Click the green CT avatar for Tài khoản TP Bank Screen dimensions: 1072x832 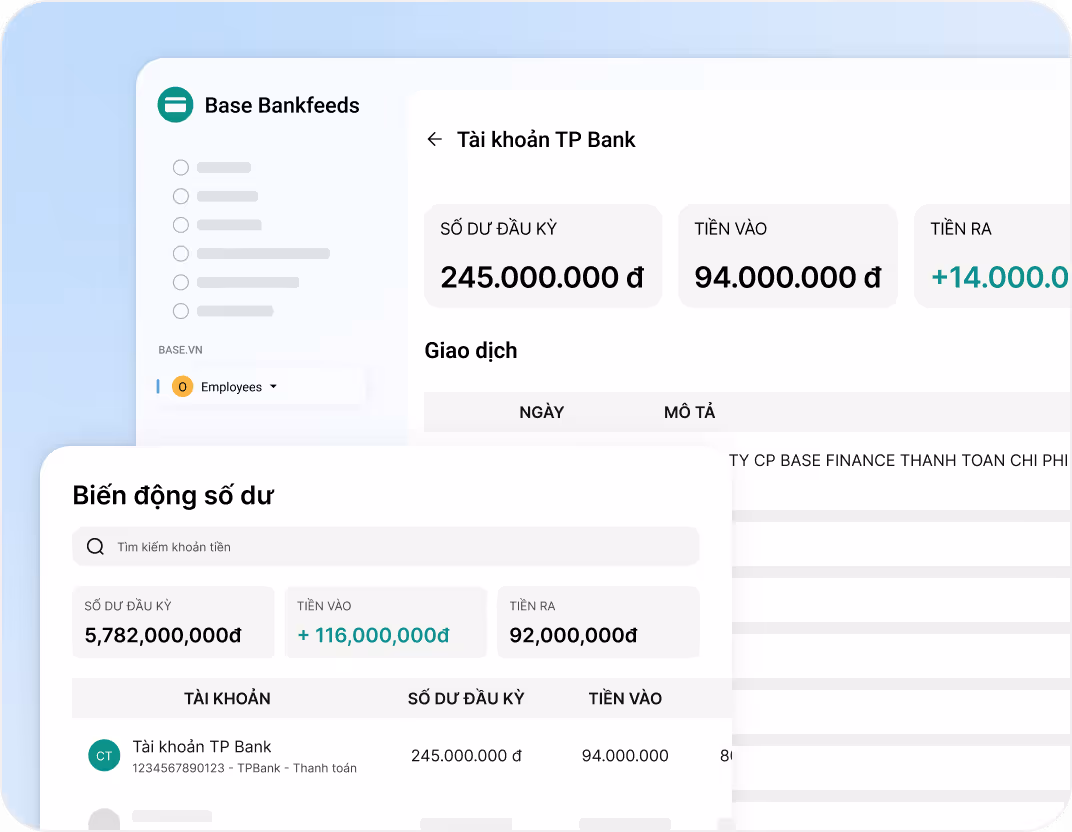click(x=105, y=755)
